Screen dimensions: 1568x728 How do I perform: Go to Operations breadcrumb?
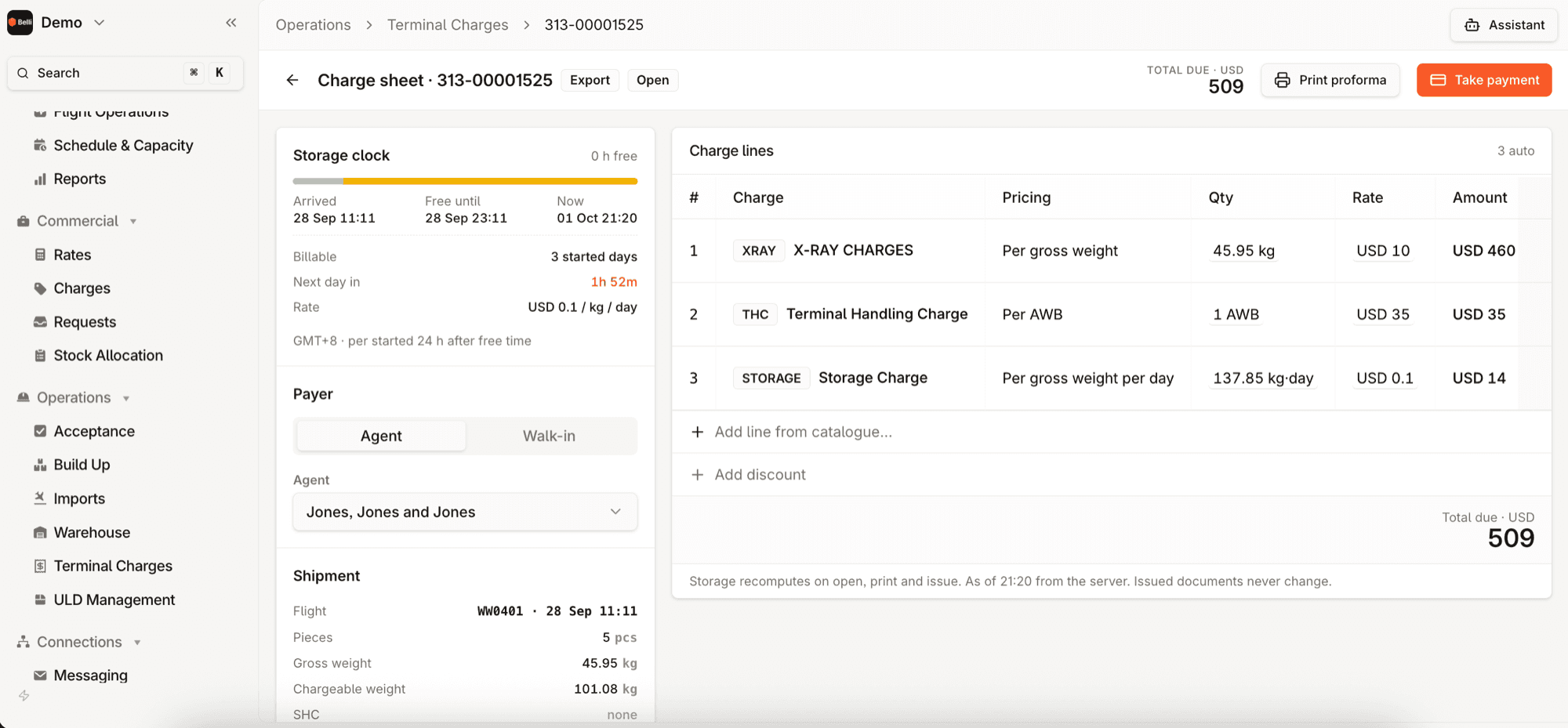(x=313, y=25)
